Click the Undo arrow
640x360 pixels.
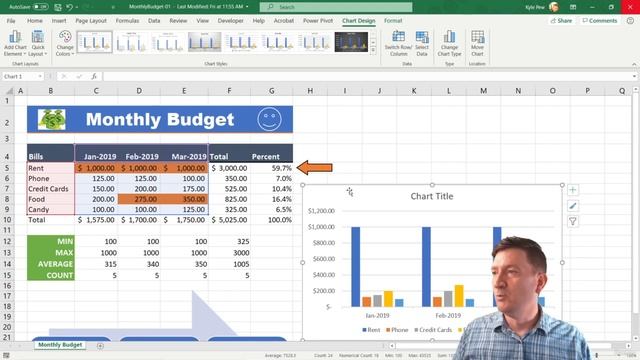69,7
